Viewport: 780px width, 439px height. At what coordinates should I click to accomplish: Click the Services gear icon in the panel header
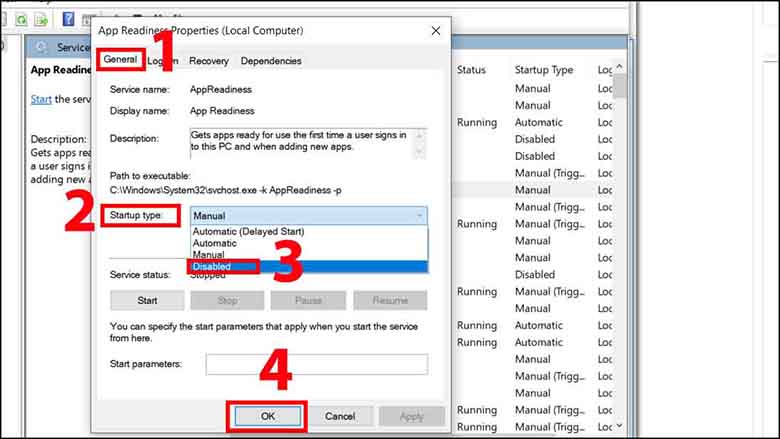pyautogui.click(x=43, y=47)
